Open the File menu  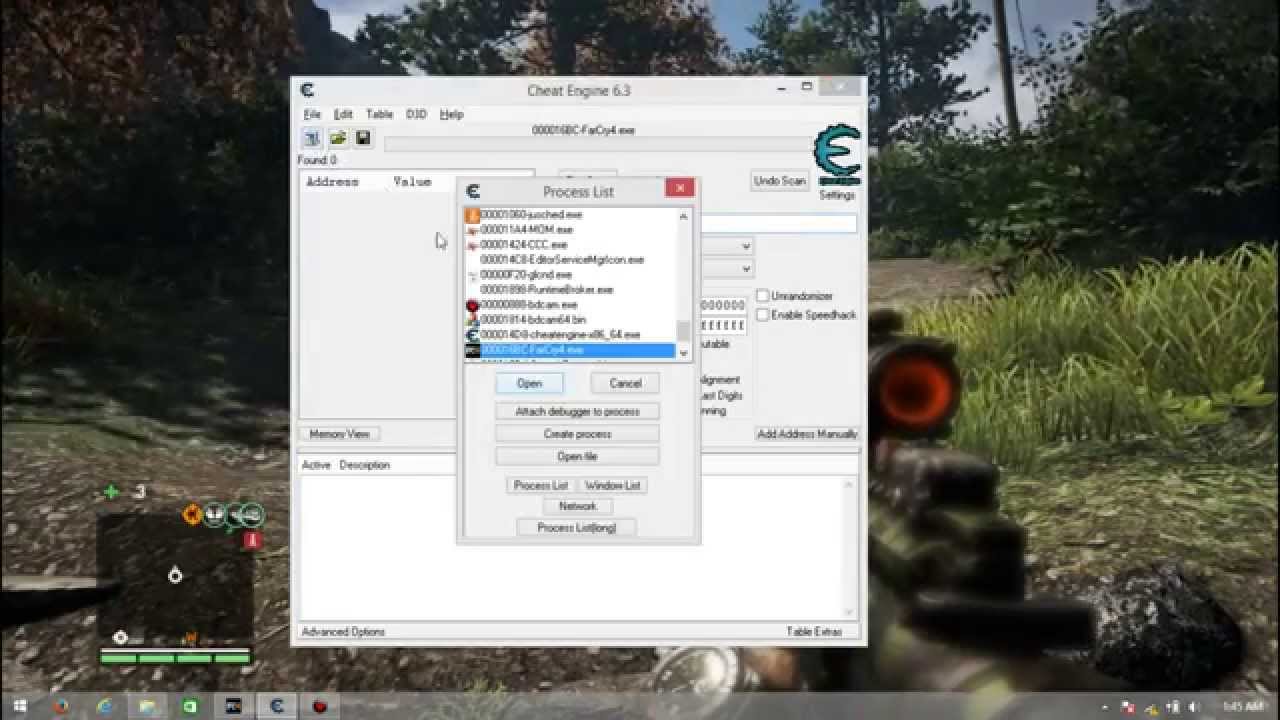[x=312, y=114]
